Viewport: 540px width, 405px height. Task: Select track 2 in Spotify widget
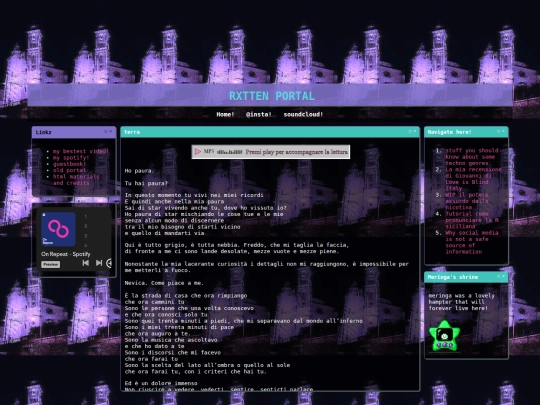click(86, 226)
